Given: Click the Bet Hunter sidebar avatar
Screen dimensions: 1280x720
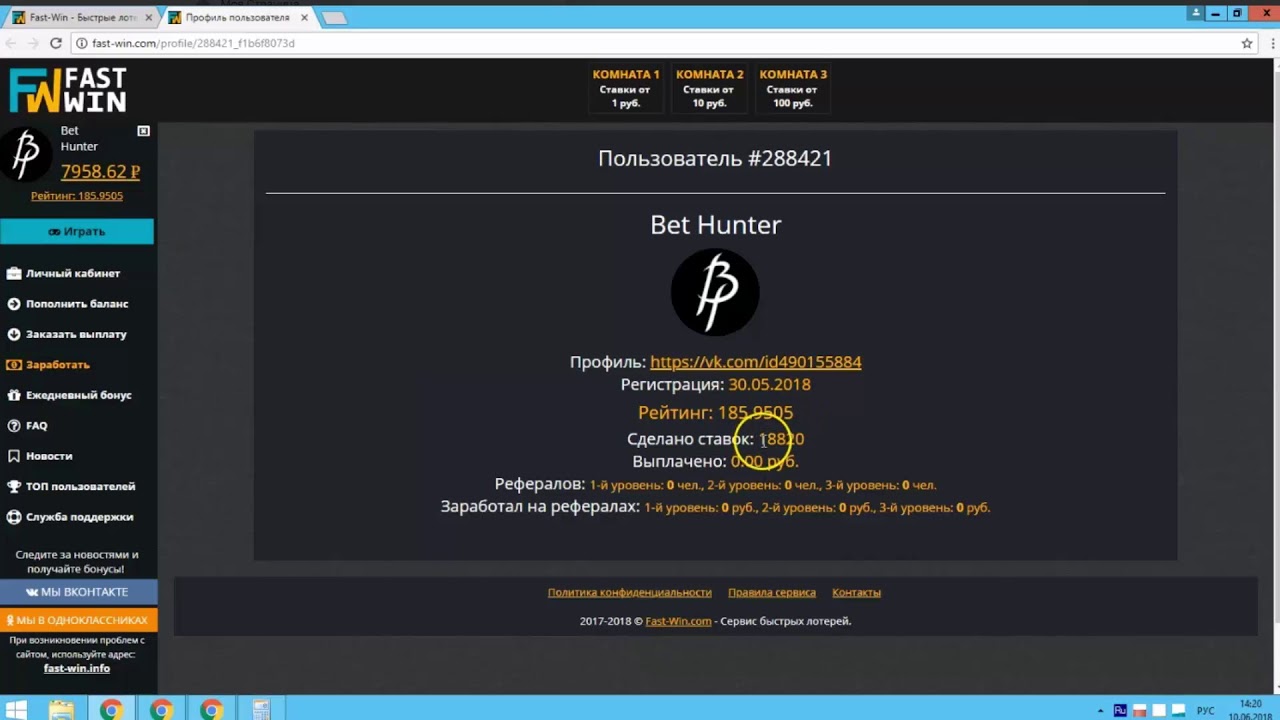Looking at the screenshot, I should [x=26, y=153].
